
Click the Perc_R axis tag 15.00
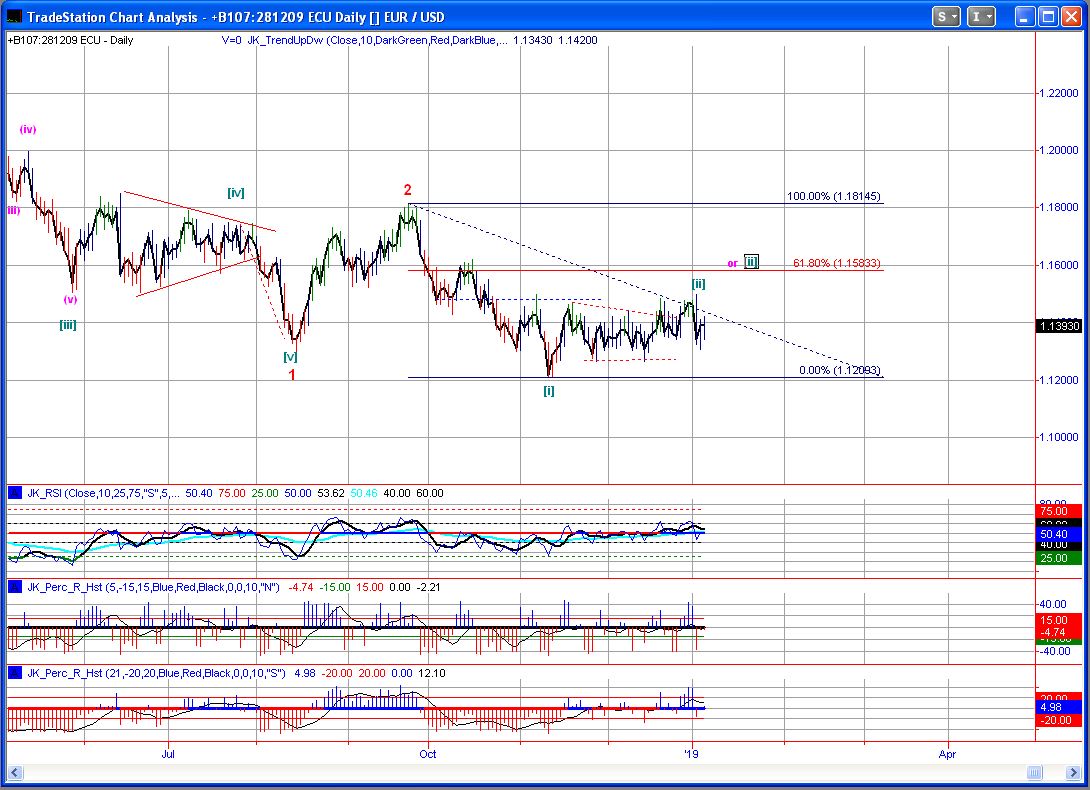coord(1059,620)
